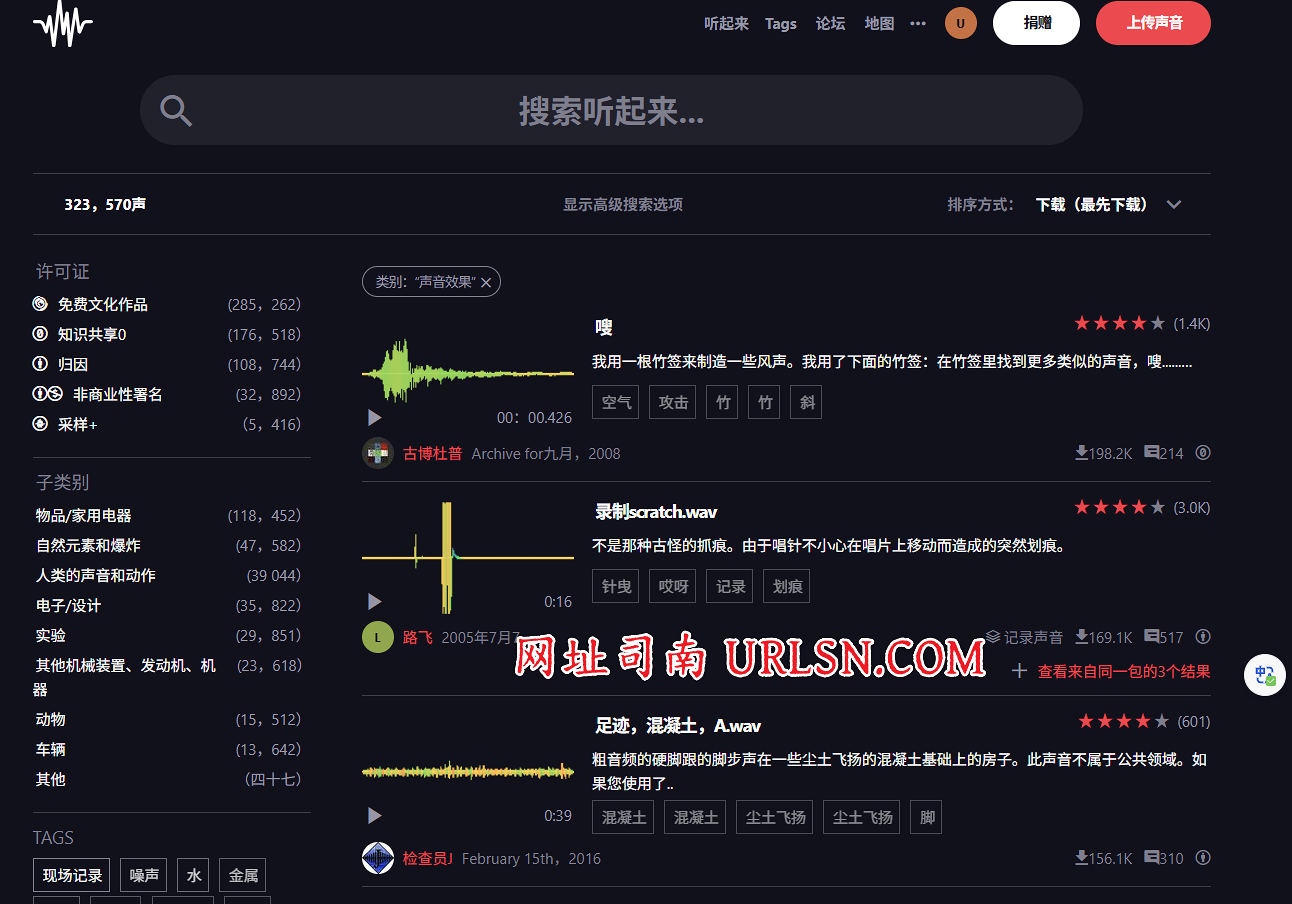Filter by 知识共享0 license
The width and height of the screenshot is (1292, 904).
coord(92,334)
